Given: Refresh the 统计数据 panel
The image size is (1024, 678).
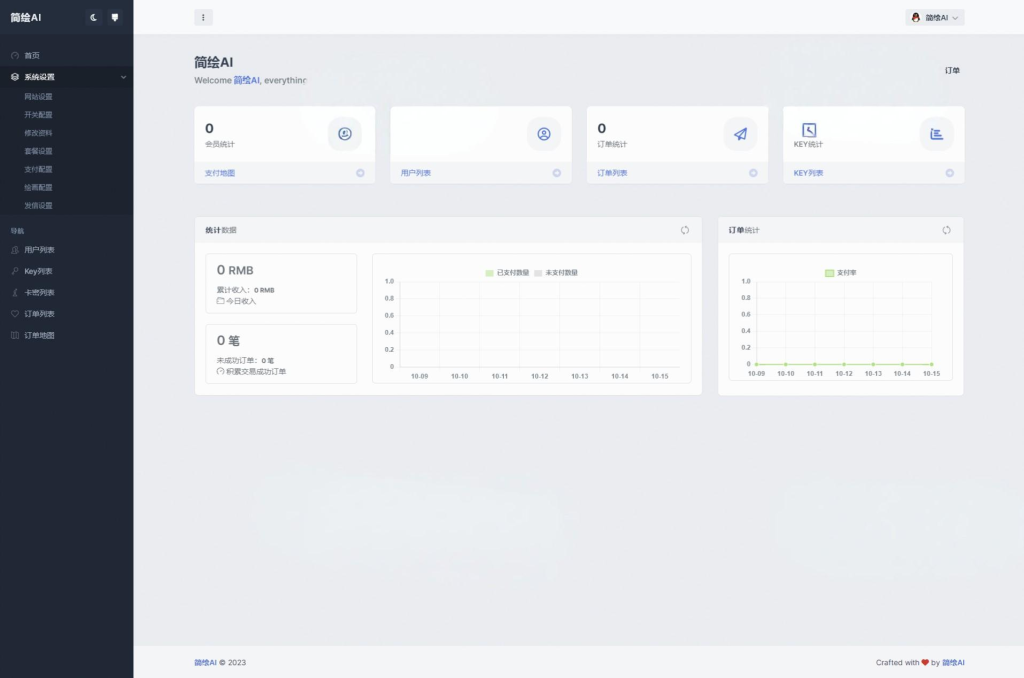Looking at the screenshot, I should (685, 230).
